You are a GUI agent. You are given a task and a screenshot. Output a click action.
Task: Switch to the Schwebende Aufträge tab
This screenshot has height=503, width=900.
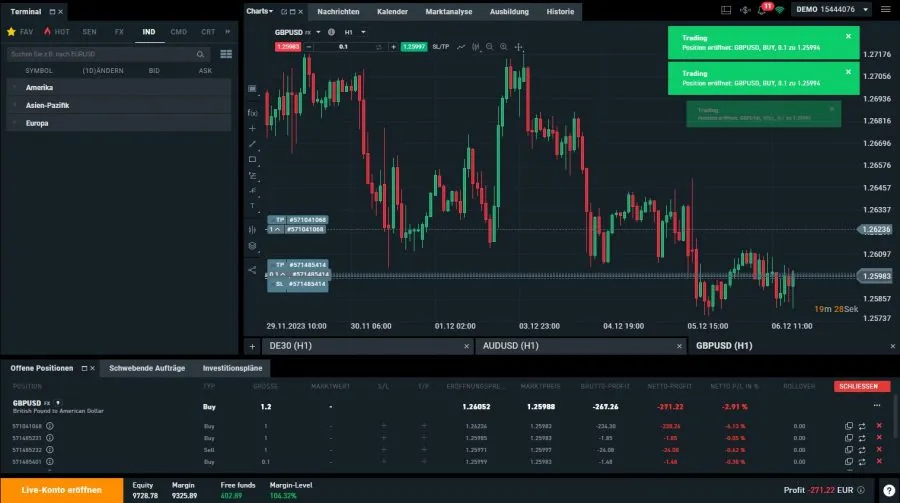point(147,368)
